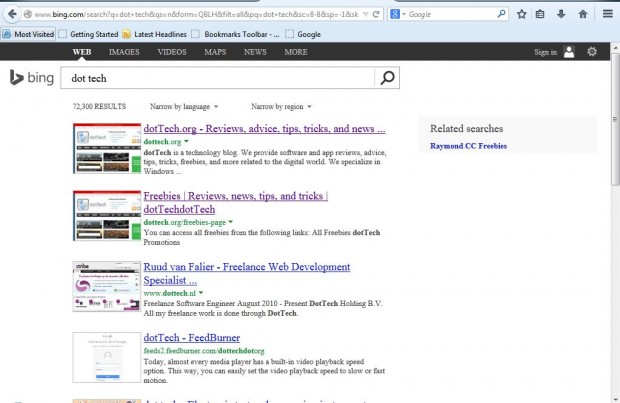Open the Google bookmark in the toolbar
620x403 pixels.
click(303, 34)
